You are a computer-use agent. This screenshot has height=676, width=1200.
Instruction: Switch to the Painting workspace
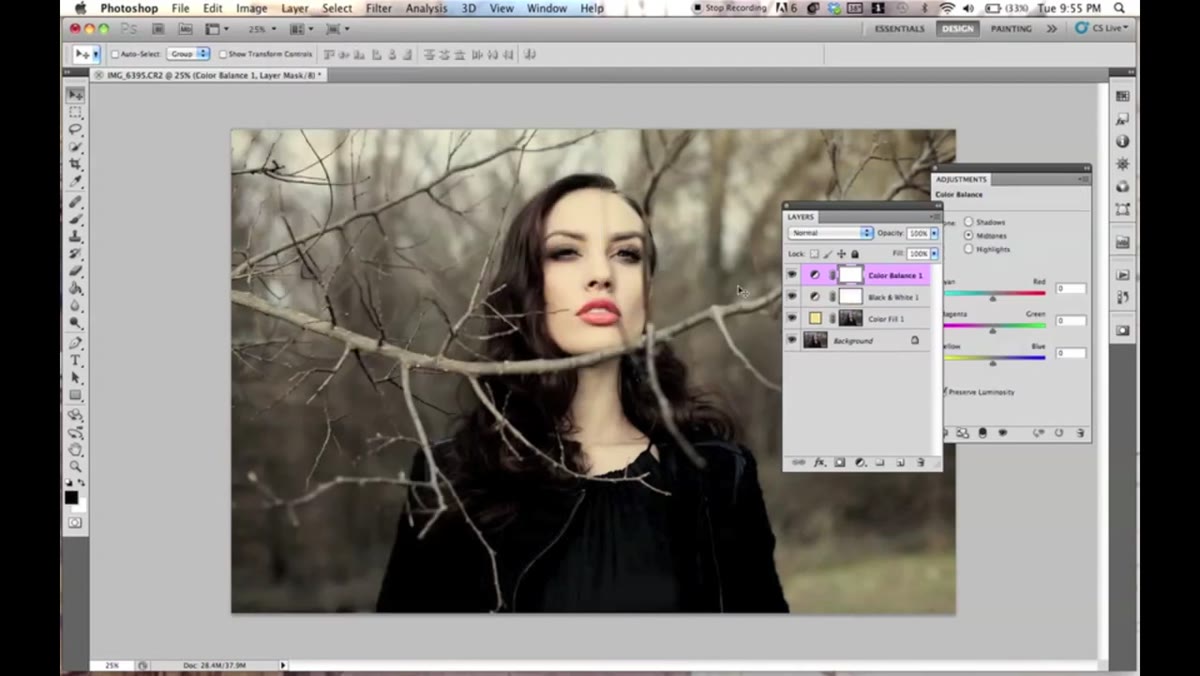click(x=1011, y=29)
